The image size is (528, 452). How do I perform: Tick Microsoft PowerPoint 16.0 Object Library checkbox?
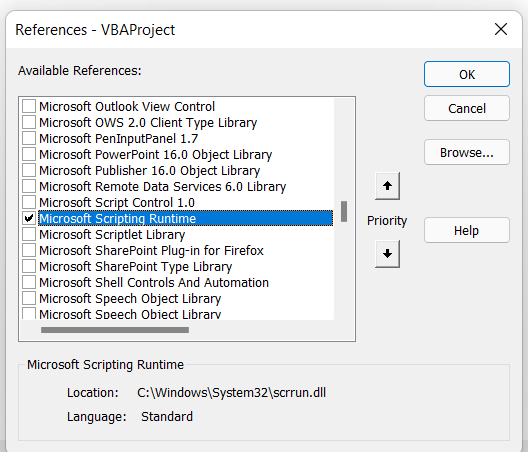coord(29,154)
